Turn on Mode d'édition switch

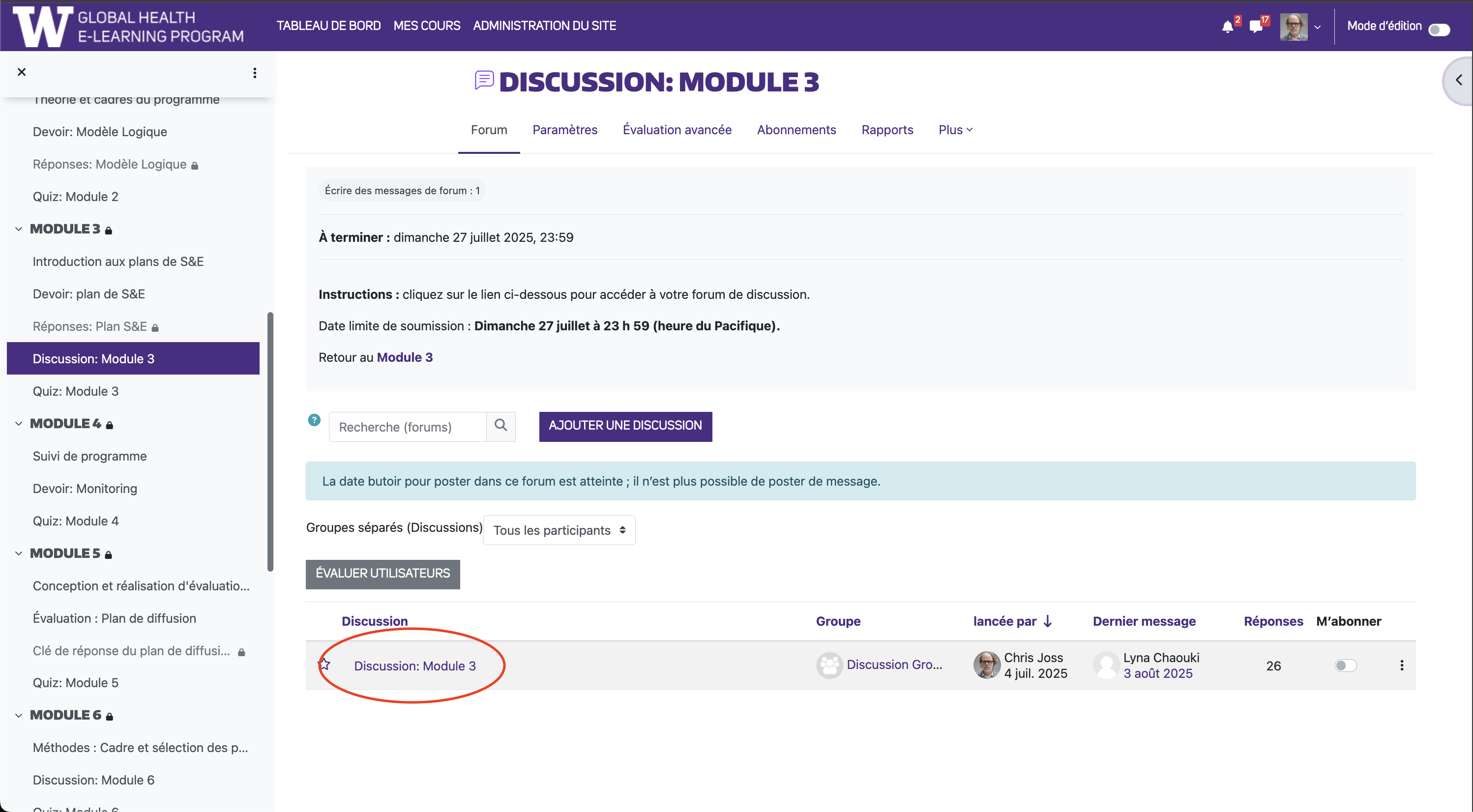pos(1439,29)
